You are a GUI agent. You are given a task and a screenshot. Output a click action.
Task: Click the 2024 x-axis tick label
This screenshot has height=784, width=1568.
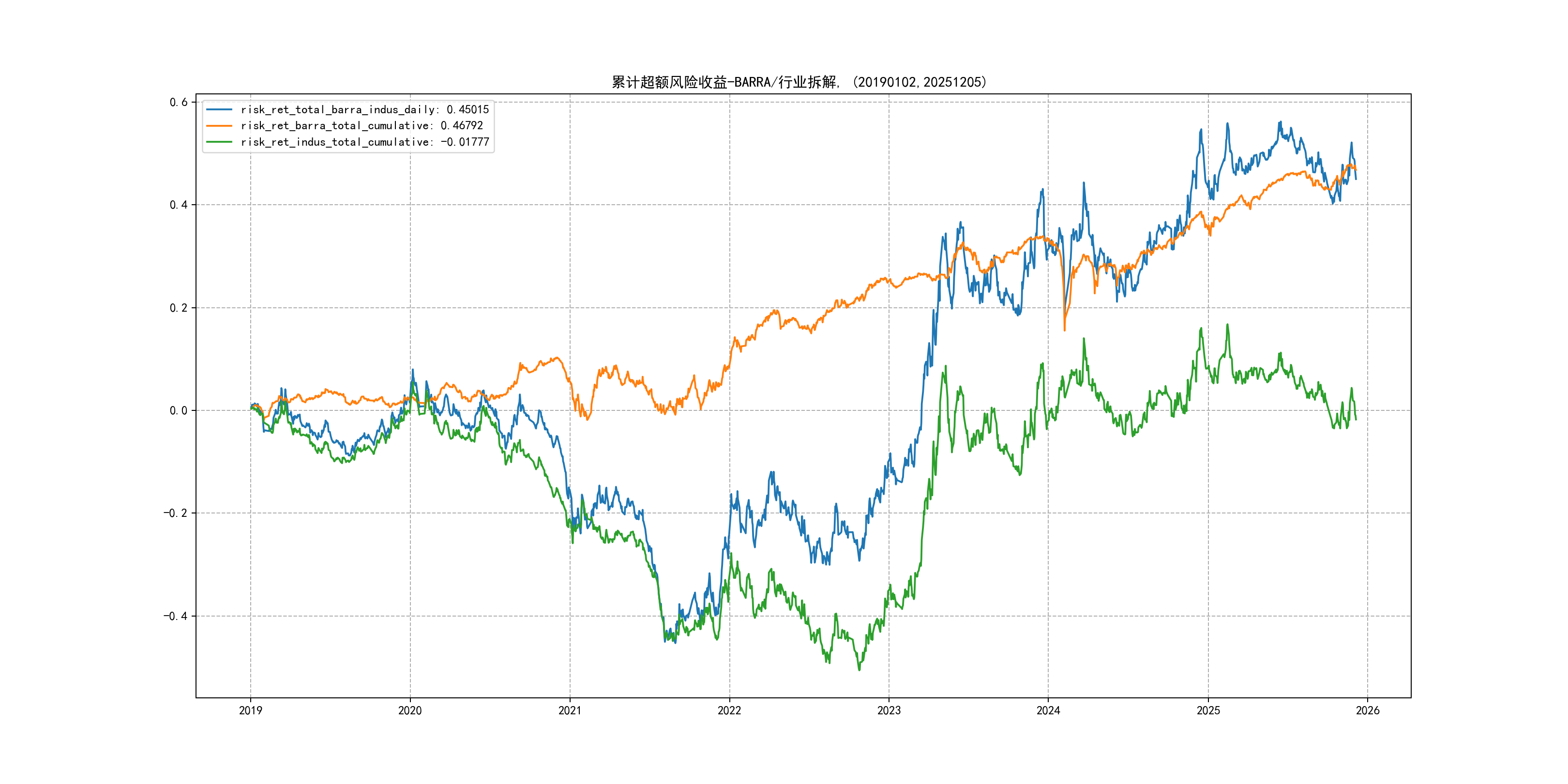[1048, 710]
